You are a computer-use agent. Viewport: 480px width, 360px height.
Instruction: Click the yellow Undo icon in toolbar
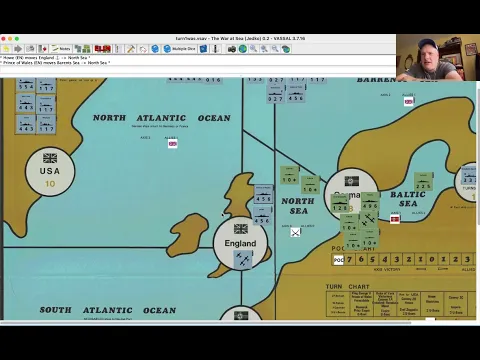click(x=7, y=49)
